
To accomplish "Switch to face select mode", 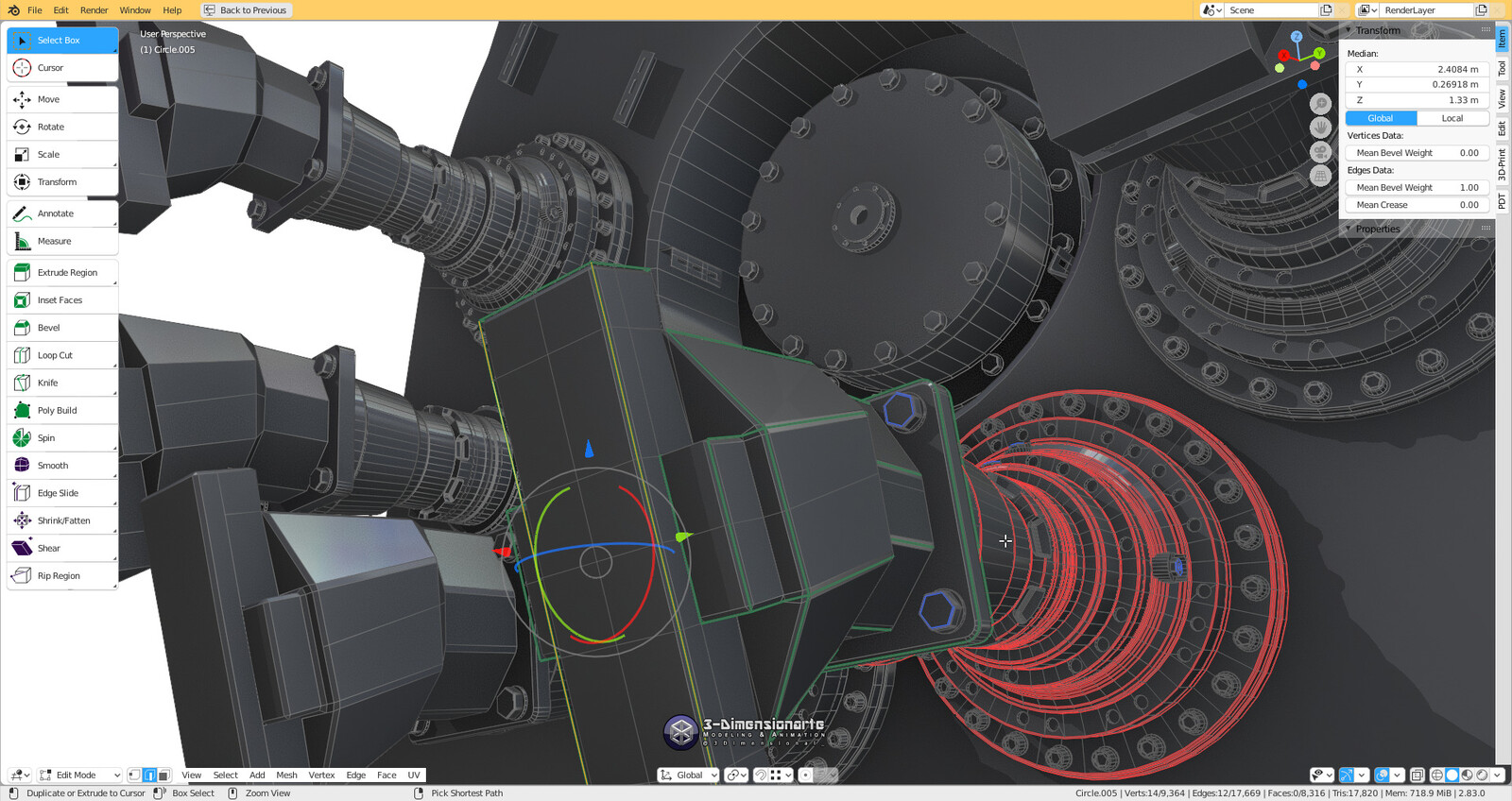I will [x=163, y=775].
